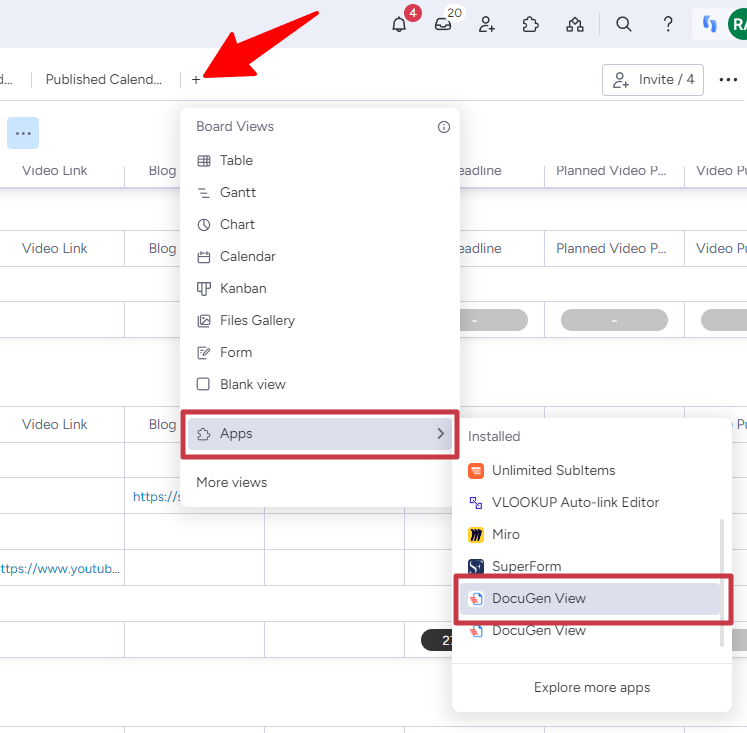Open board options three-dot menu

click(728, 80)
